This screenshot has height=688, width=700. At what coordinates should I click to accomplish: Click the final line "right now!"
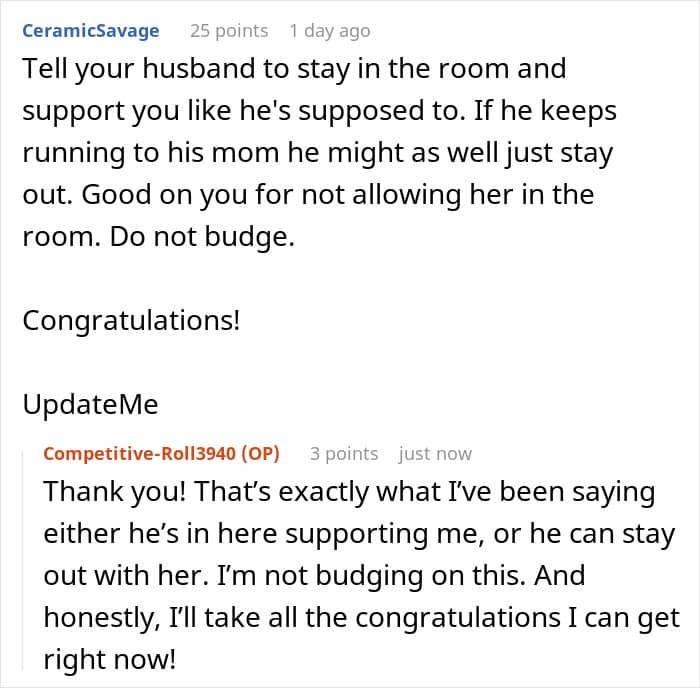pyautogui.click(x=109, y=660)
